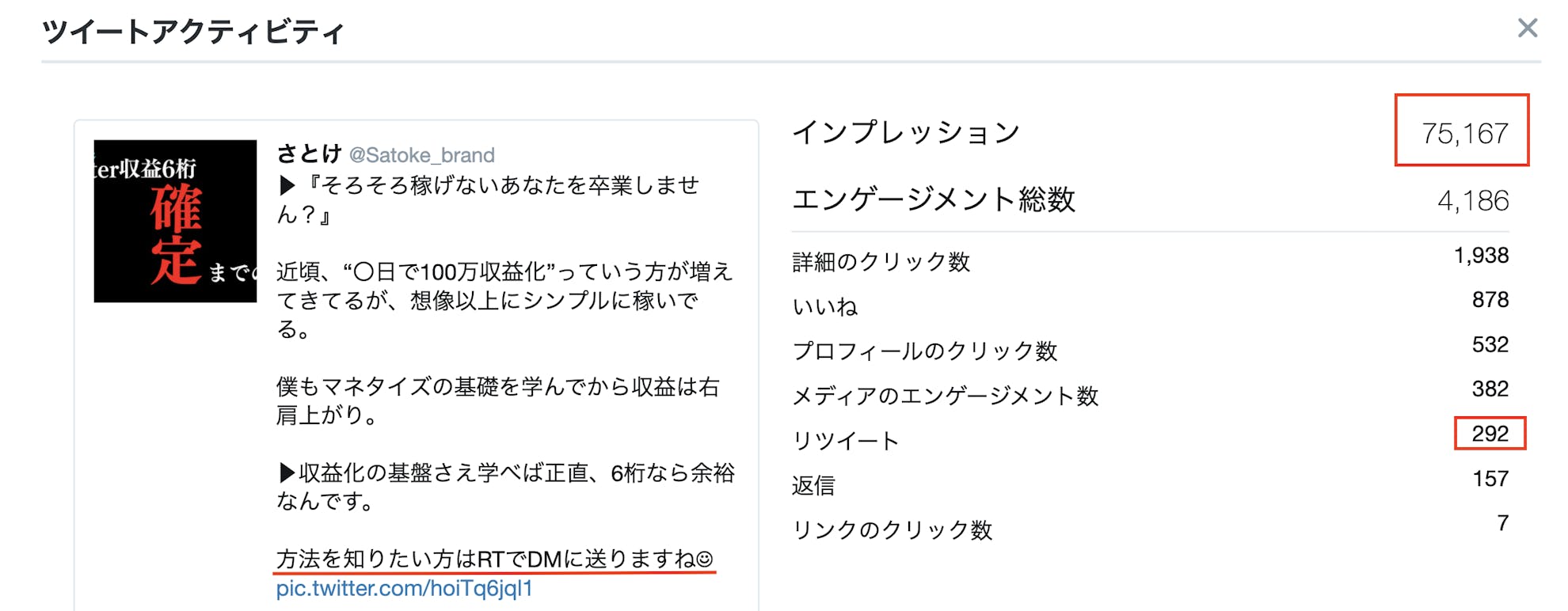Click the いいね row label

point(824,306)
